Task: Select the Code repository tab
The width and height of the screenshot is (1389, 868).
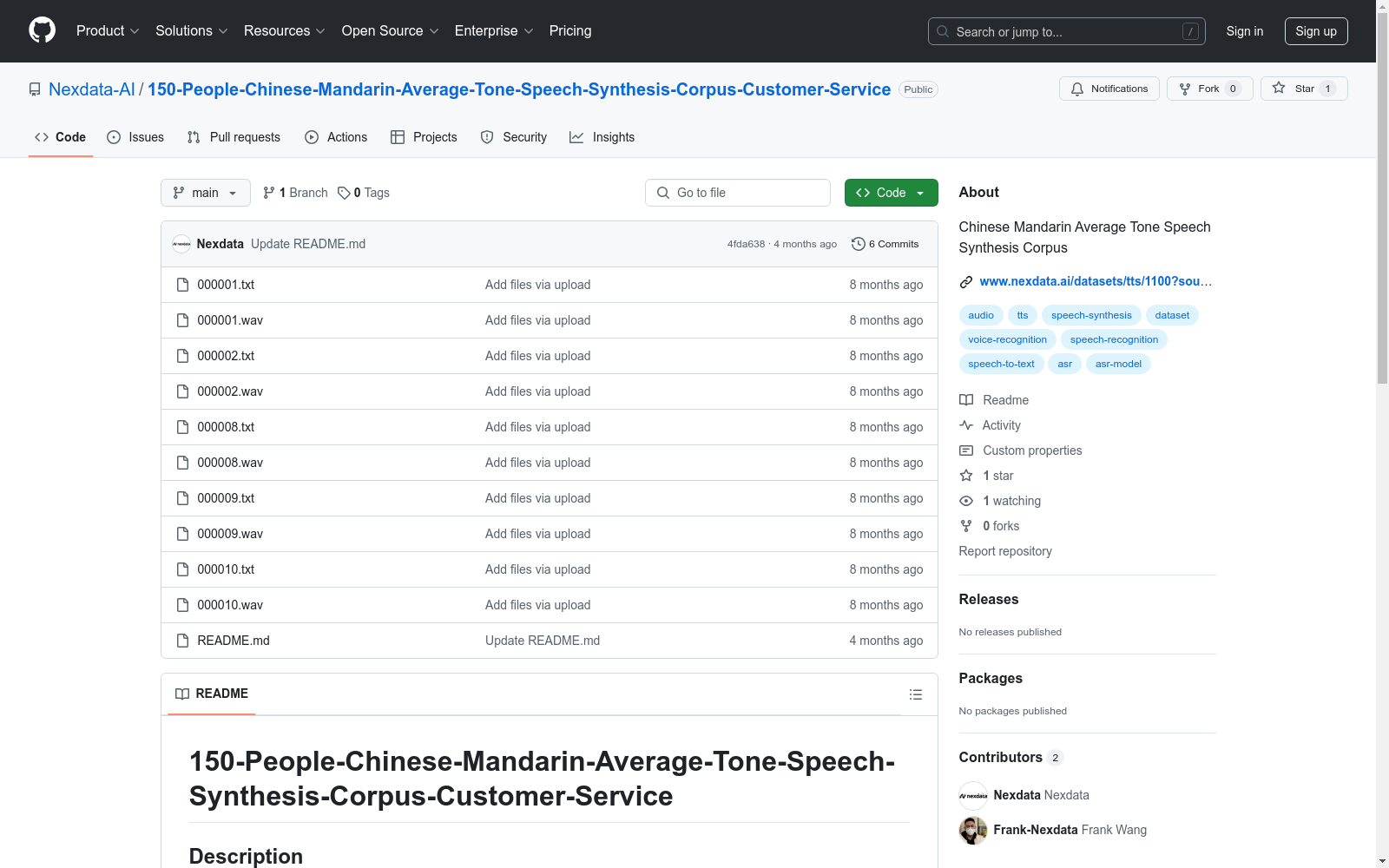Action: coord(61,137)
